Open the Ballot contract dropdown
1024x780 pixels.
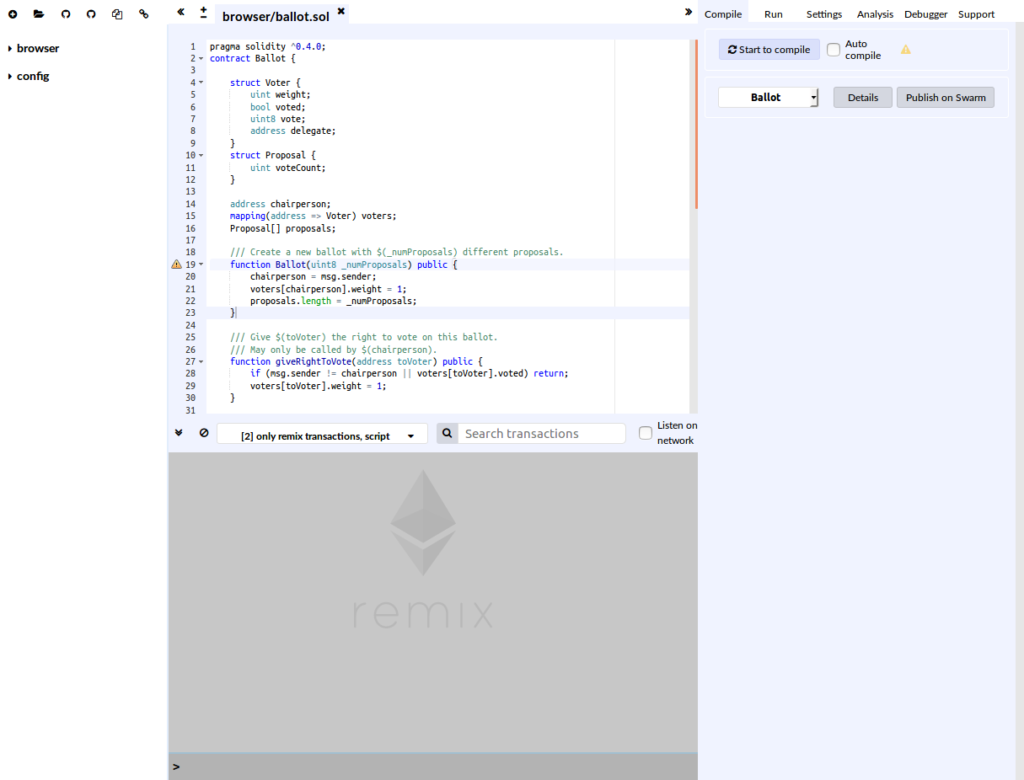(x=768, y=98)
